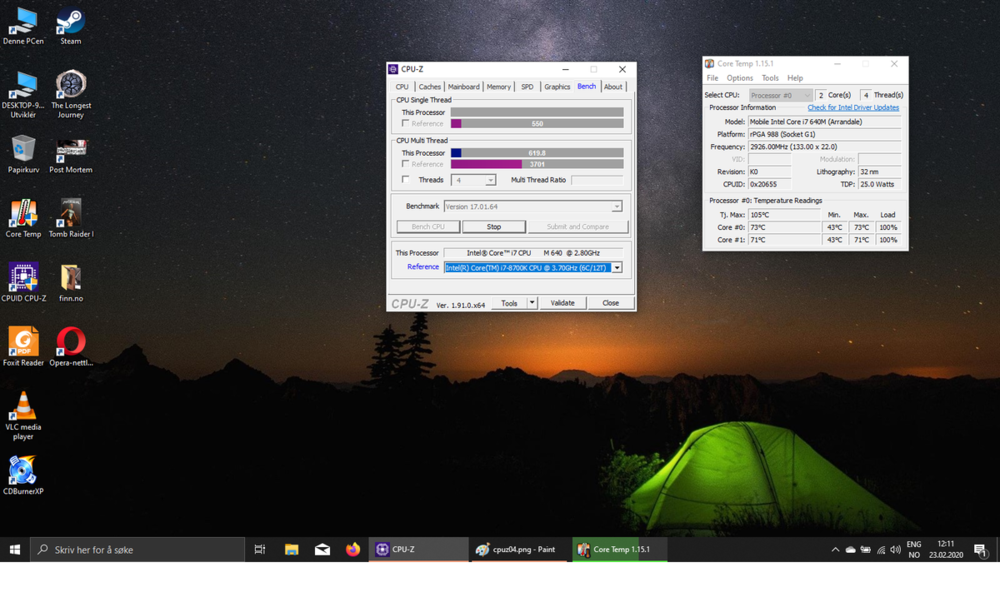Screen dimensions: 1000x607
Task: Open the Opera browser desktop shortcut
Action: pos(71,347)
